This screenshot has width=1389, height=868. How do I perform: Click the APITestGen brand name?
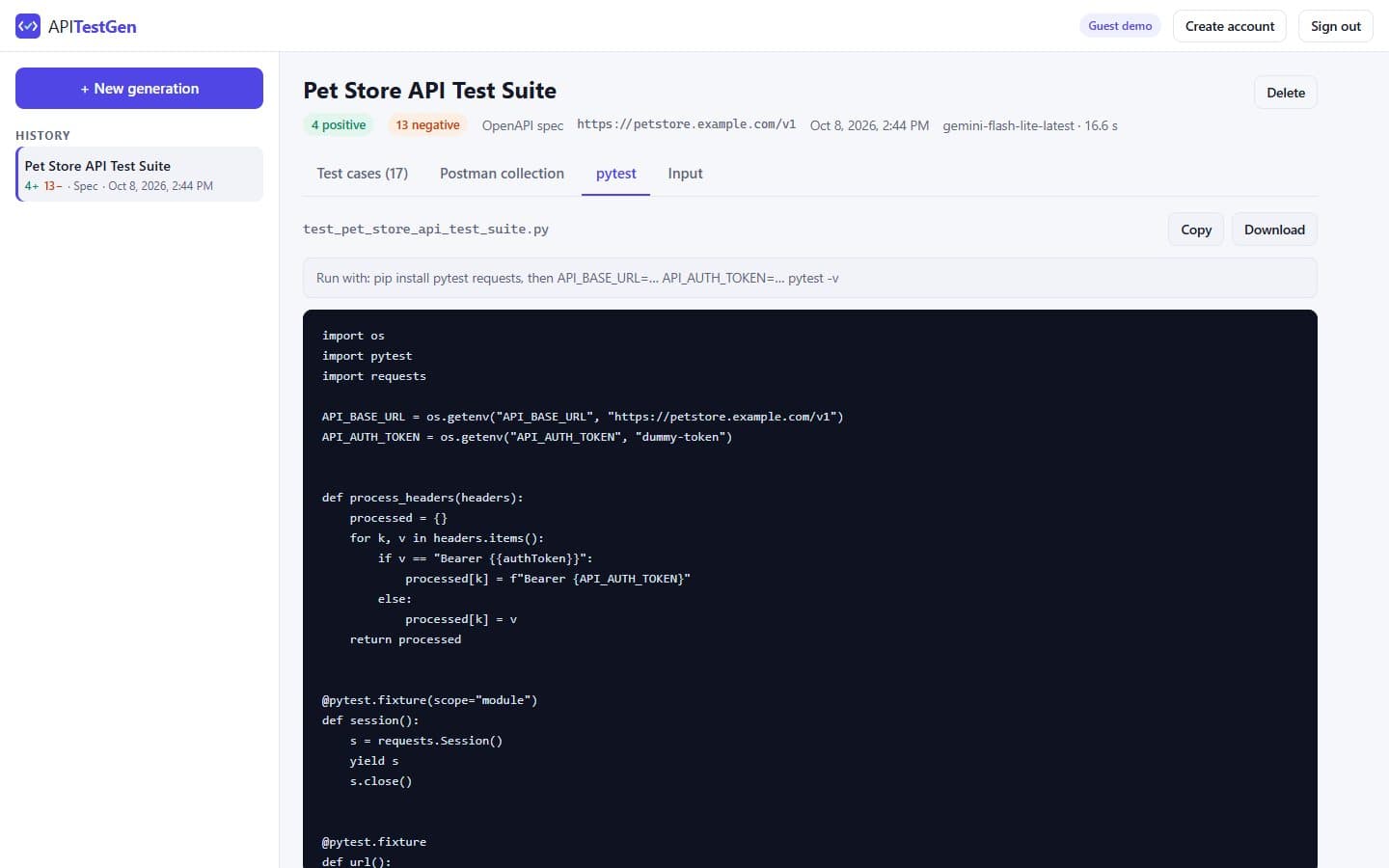[93, 27]
